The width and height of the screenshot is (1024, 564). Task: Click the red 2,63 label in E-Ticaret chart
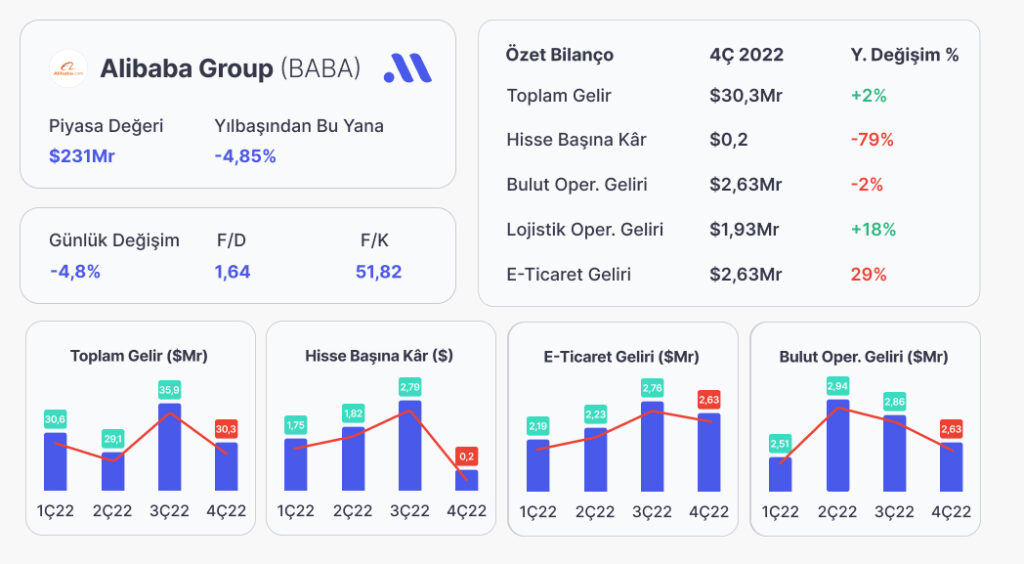709,400
